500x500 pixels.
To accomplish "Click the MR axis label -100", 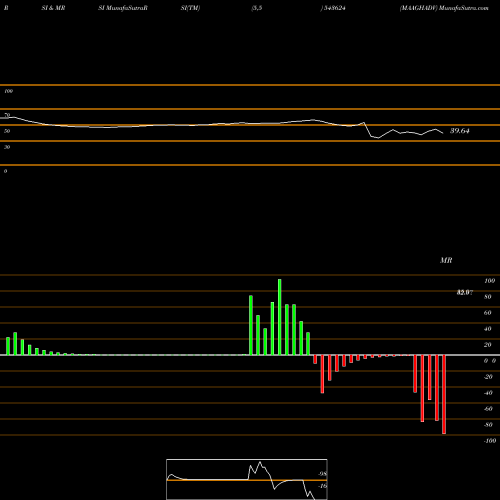I will coord(490,441).
